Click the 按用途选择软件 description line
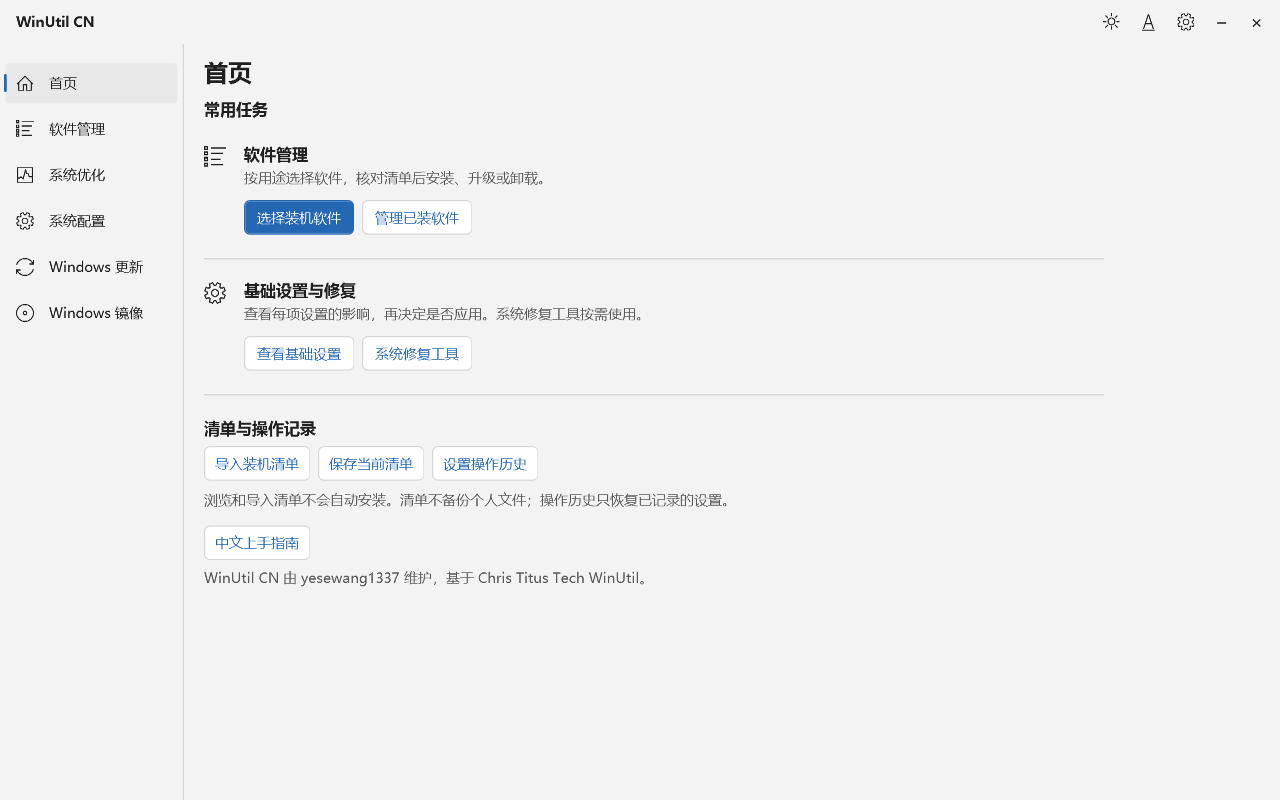1280x800 pixels. 396,178
